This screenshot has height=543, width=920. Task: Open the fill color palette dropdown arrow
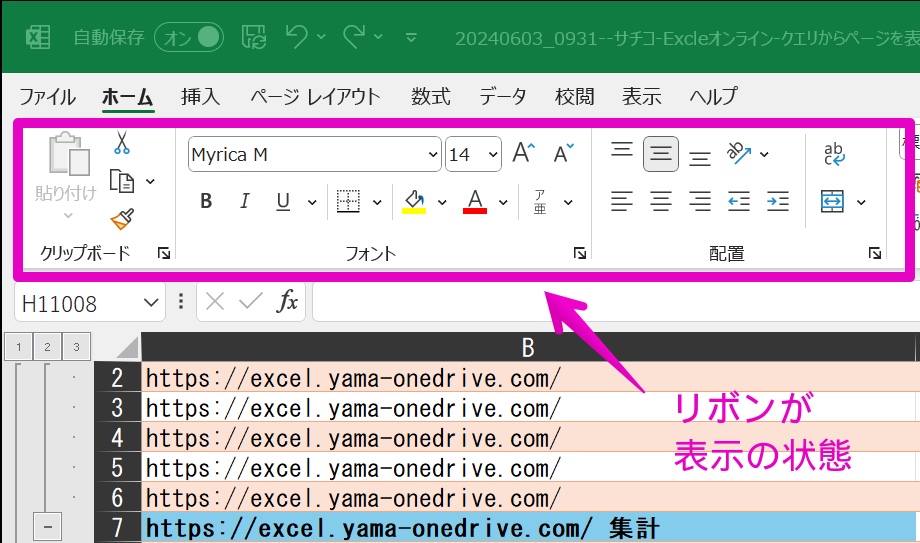[442, 203]
